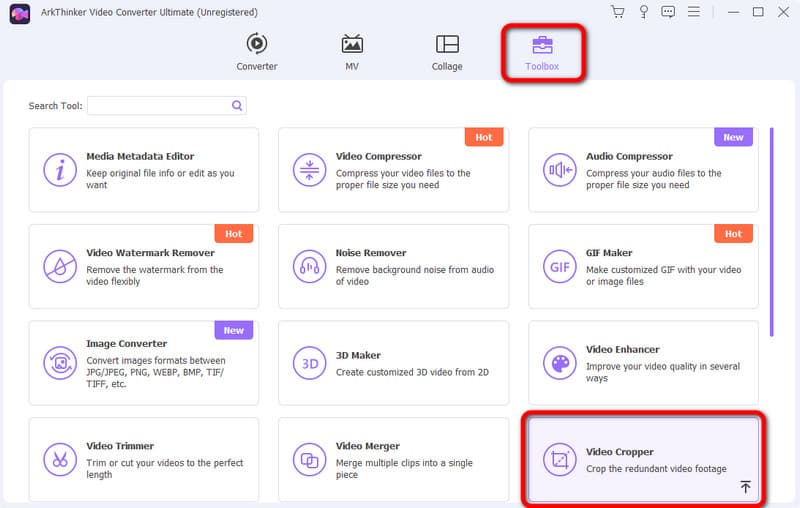
Task: Click the Video Cropper crop icon
Action: coord(560,460)
